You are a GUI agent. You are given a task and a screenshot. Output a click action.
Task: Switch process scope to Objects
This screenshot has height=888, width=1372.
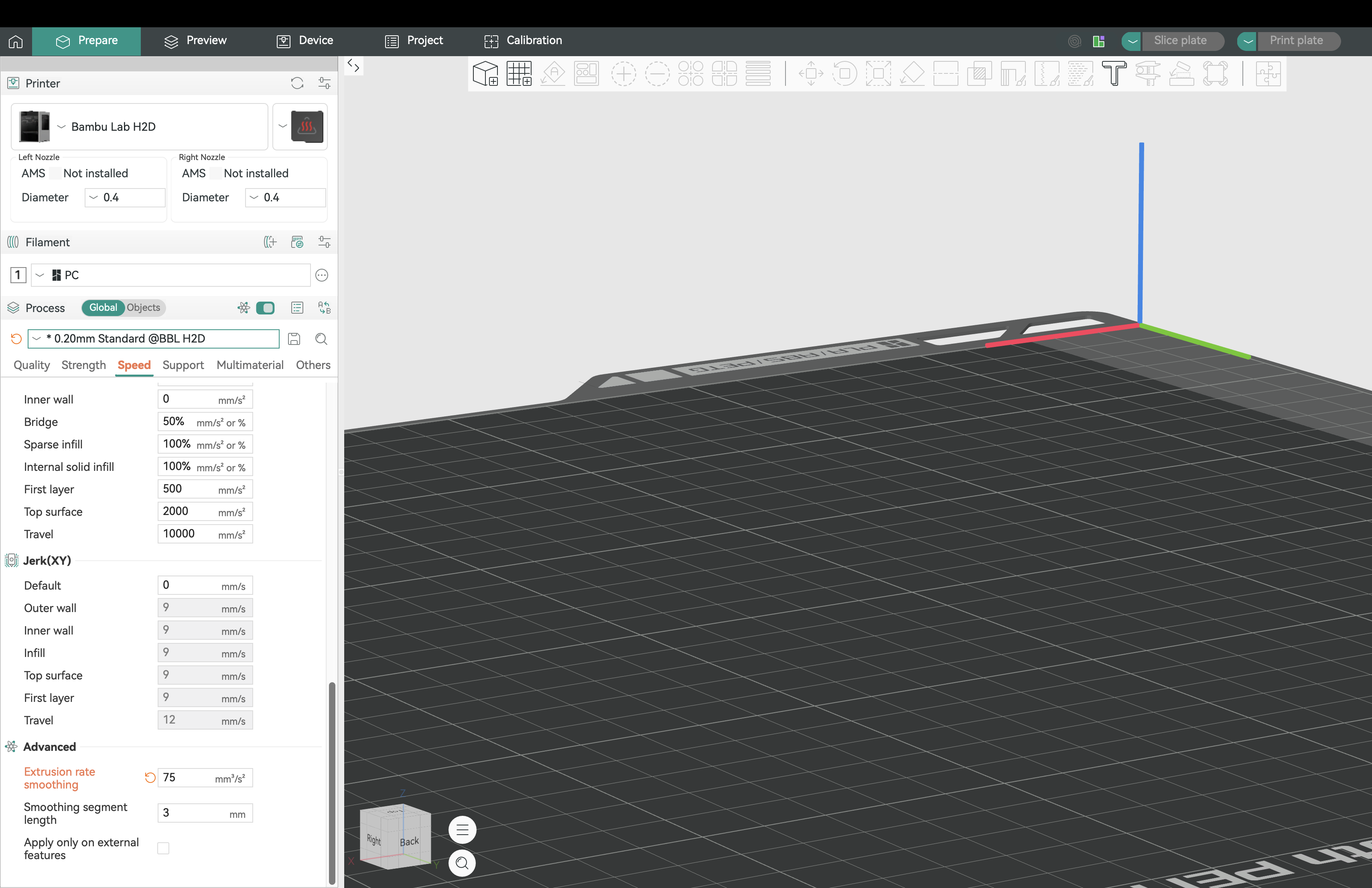pos(144,308)
